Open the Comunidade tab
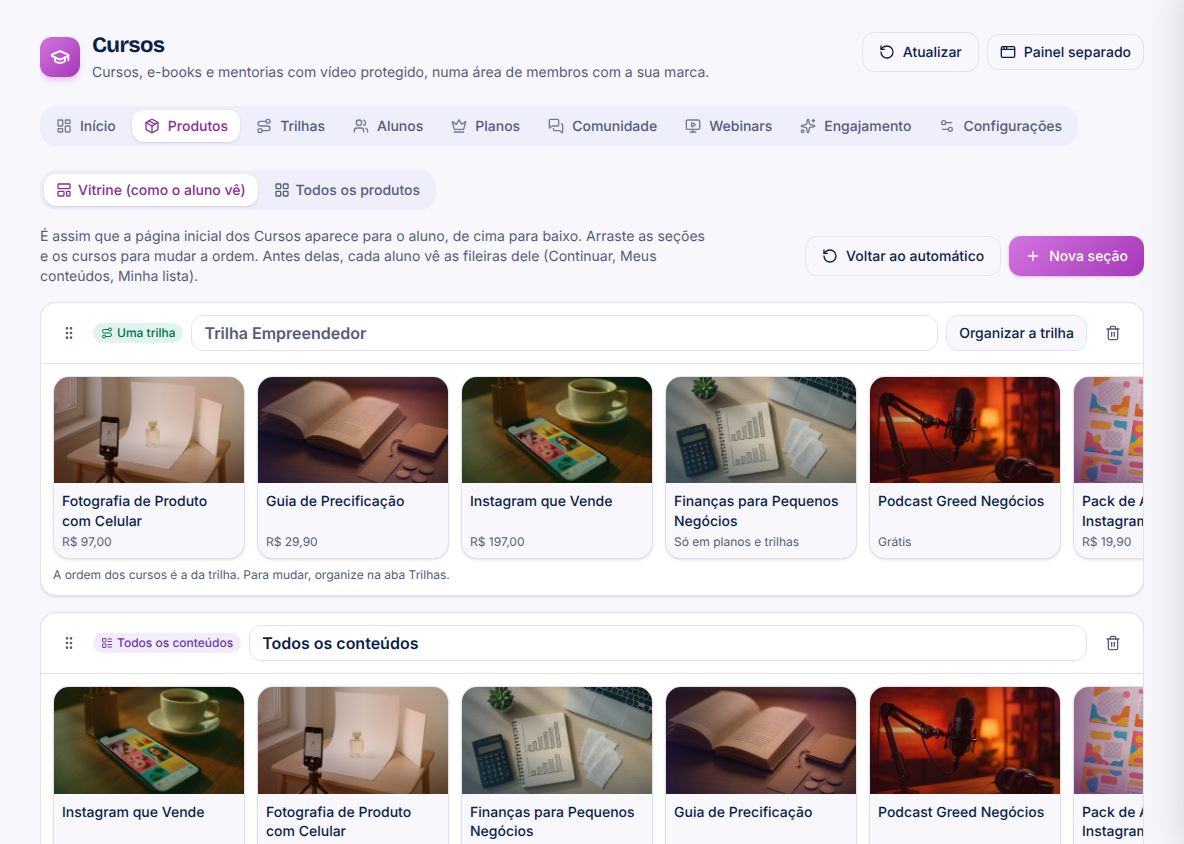This screenshot has height=844, width=1184. (x=603, y=126)
